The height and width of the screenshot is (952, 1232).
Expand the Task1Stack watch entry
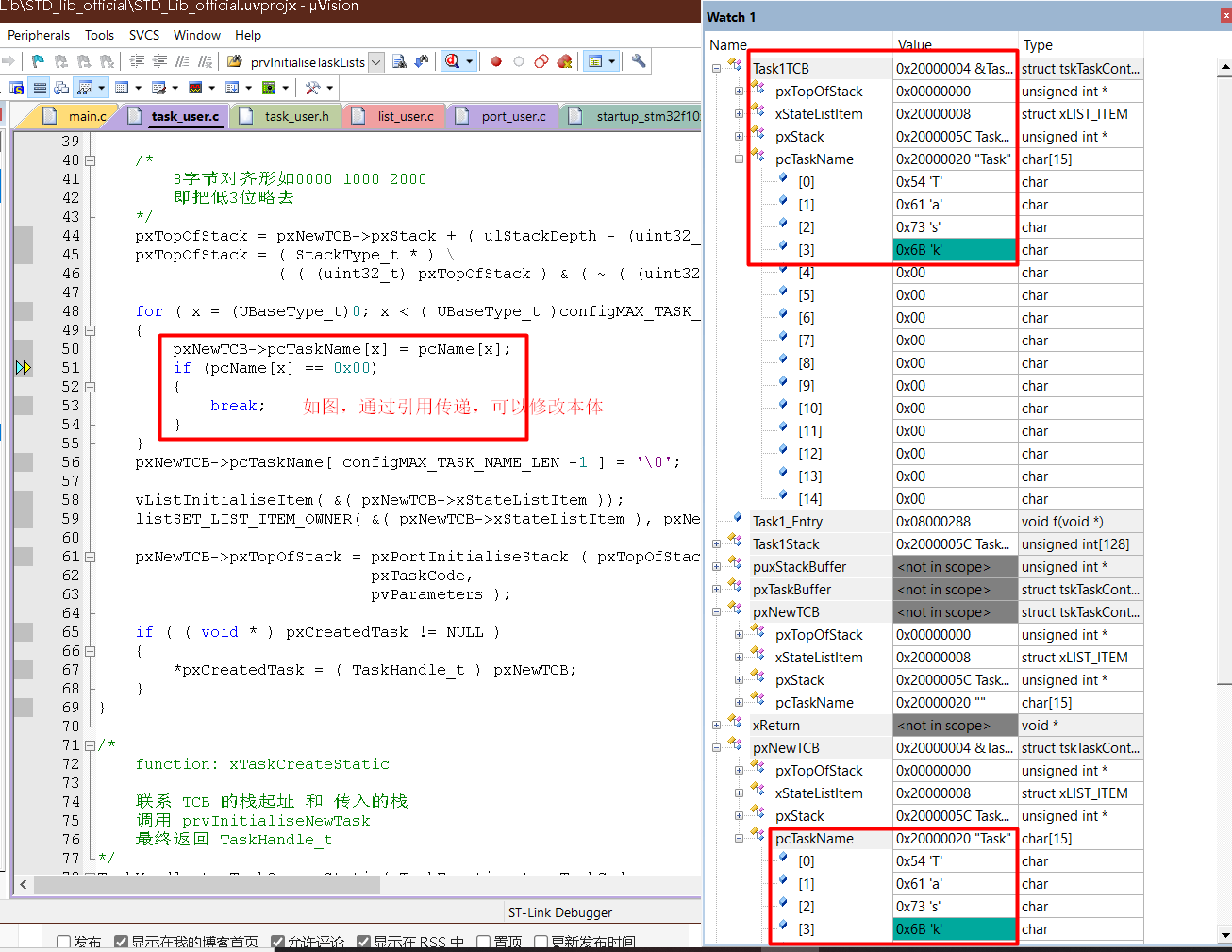(x=716, y=543)
